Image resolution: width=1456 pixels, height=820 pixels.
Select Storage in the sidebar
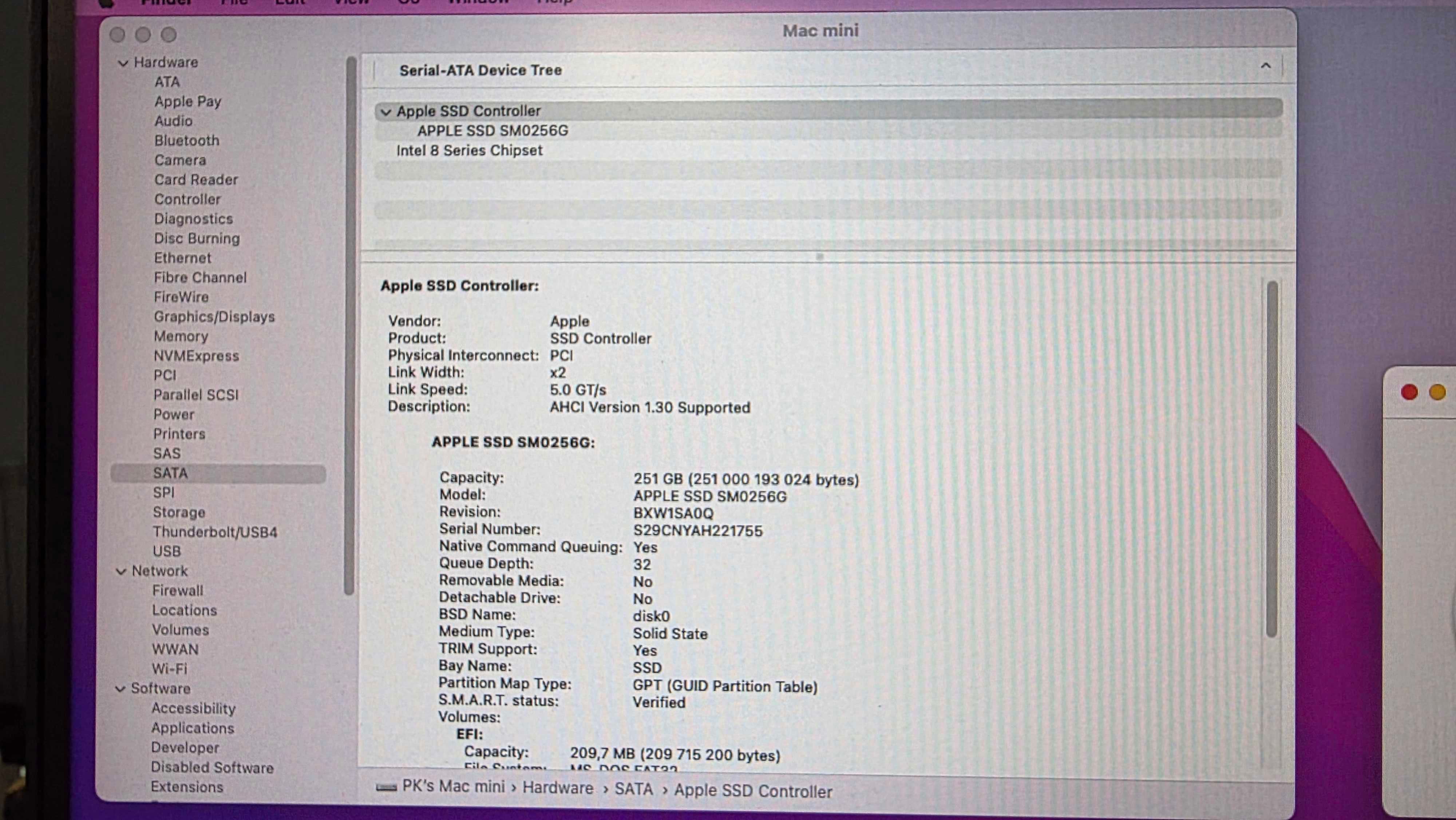click(x=179, y=512)
